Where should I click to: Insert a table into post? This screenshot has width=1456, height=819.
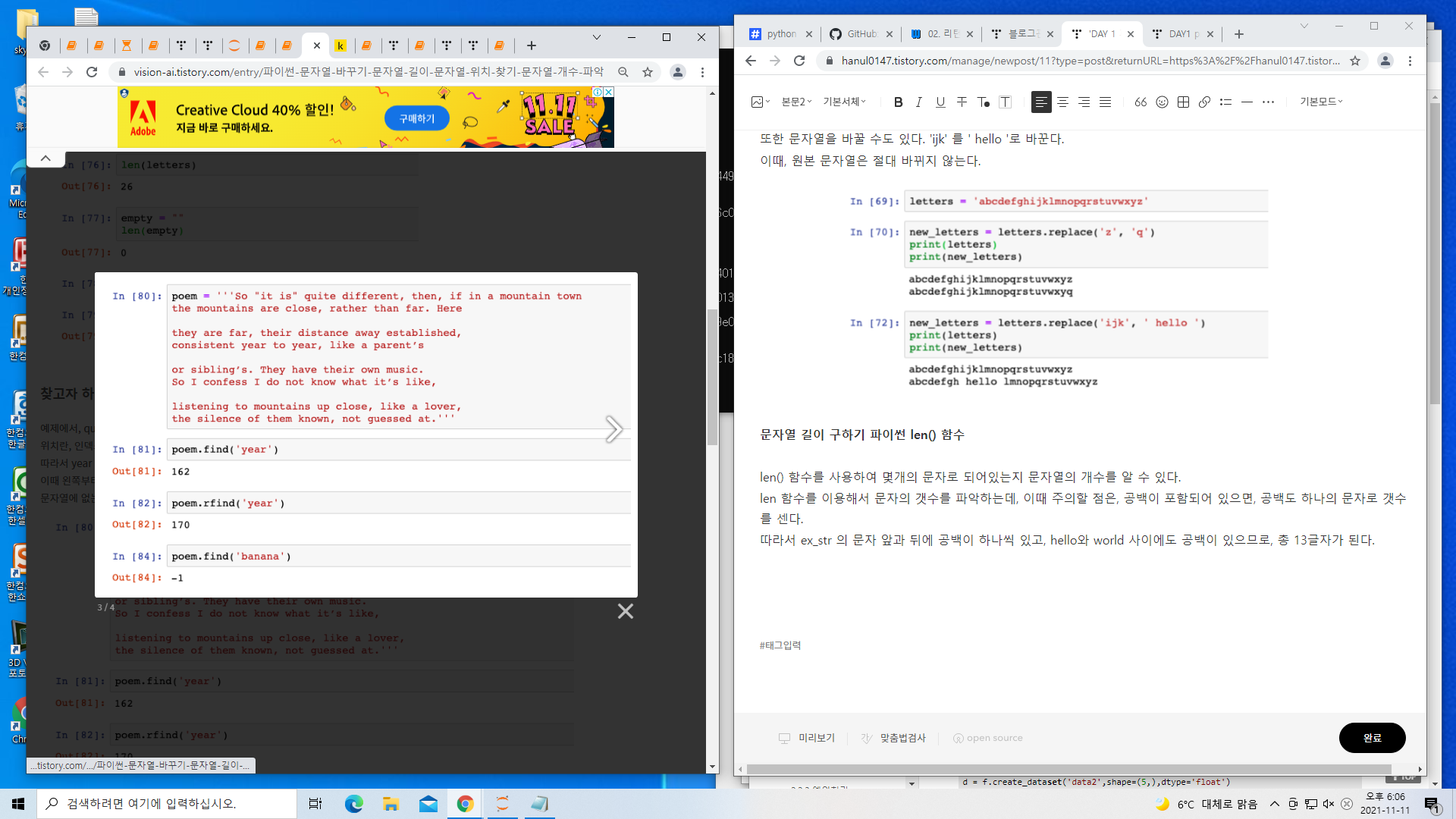(1183, 102)
